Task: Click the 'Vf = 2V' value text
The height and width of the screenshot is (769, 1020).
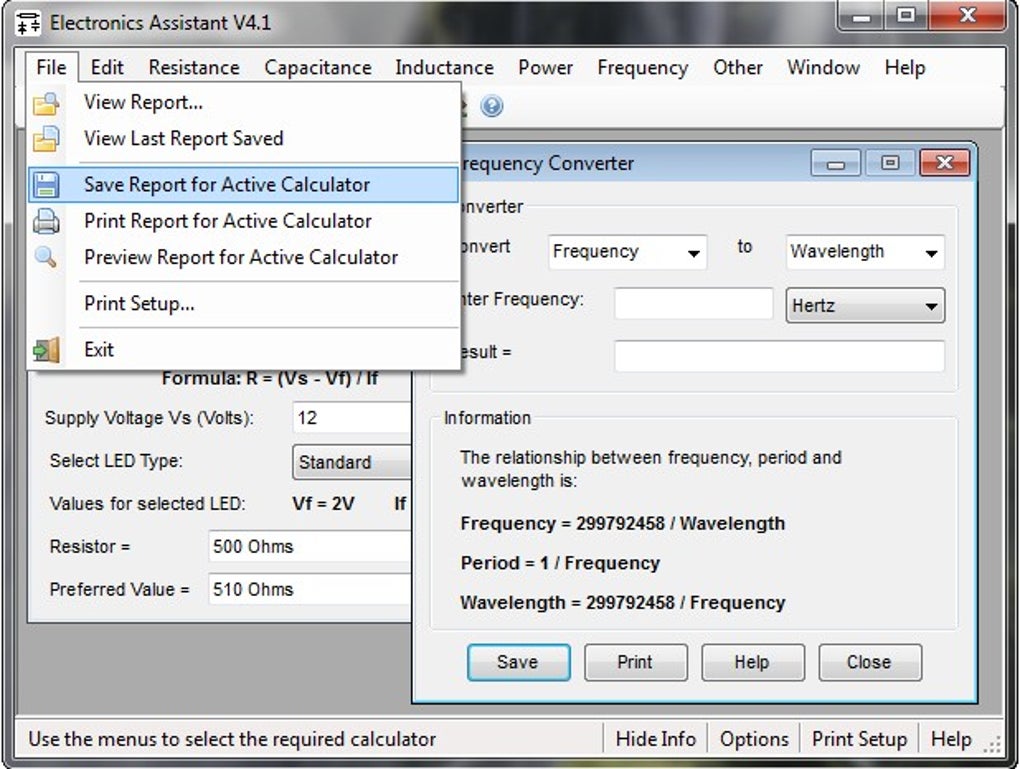Action: pos(323,504)
